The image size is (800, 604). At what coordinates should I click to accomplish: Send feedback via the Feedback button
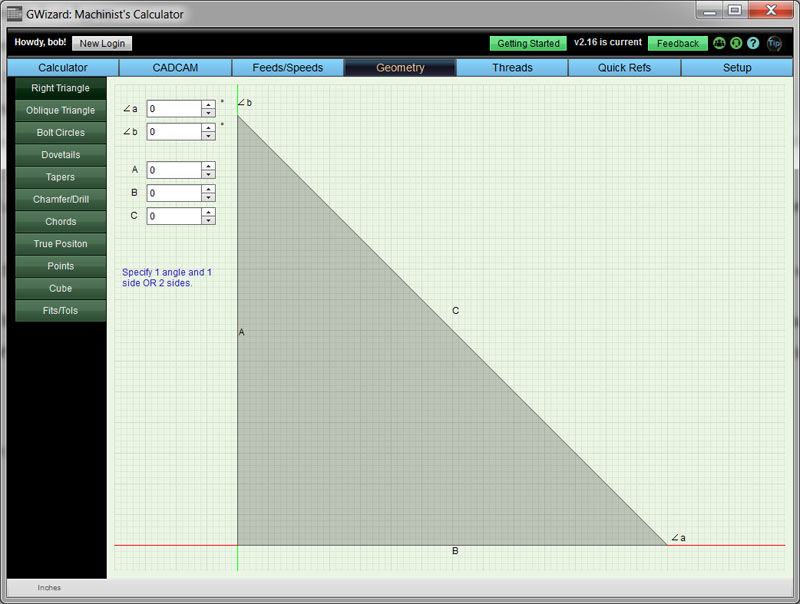(x=677, y=43)
